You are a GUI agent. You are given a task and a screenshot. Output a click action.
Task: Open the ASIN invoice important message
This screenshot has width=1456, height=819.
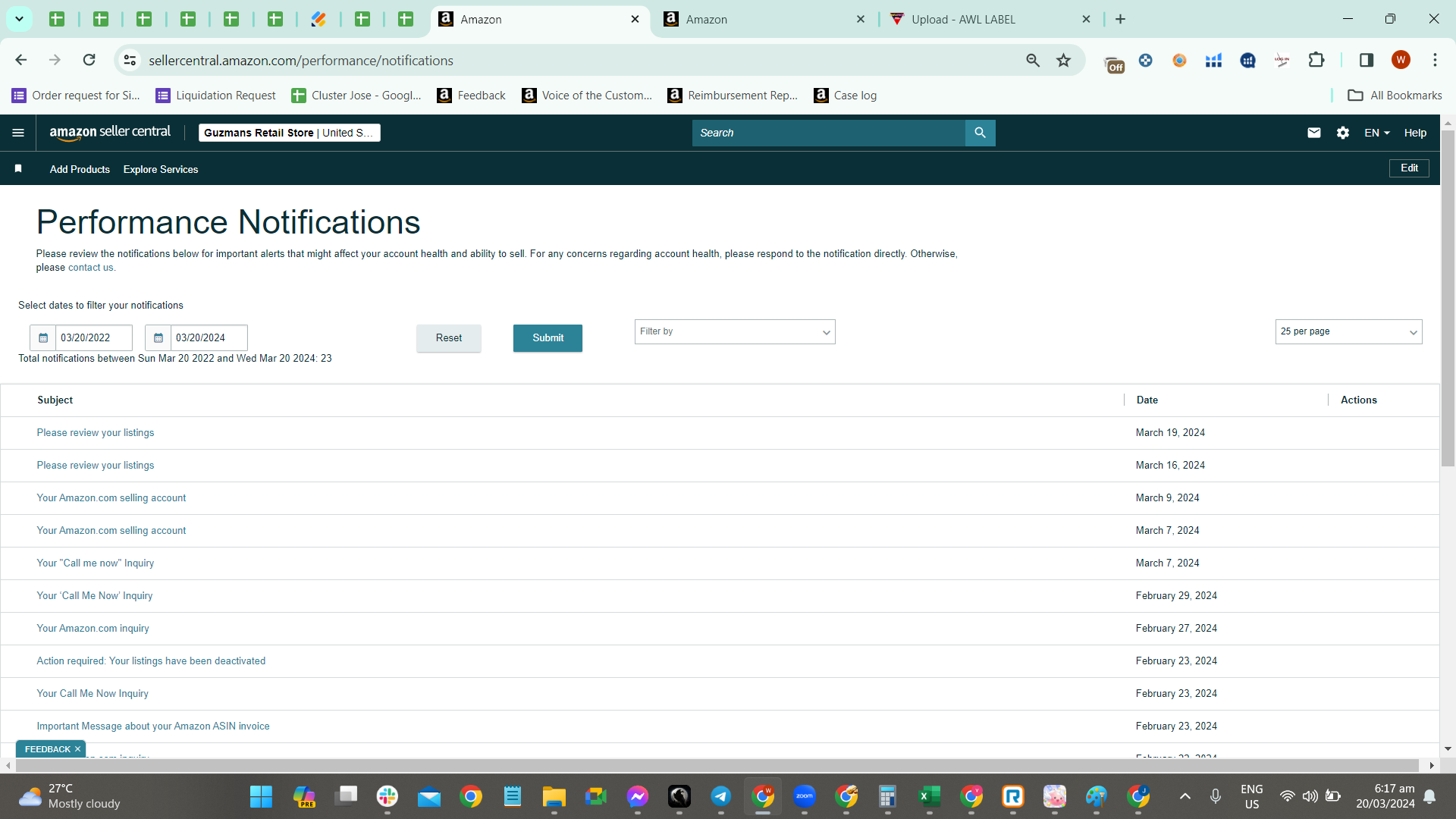(153, 726)
